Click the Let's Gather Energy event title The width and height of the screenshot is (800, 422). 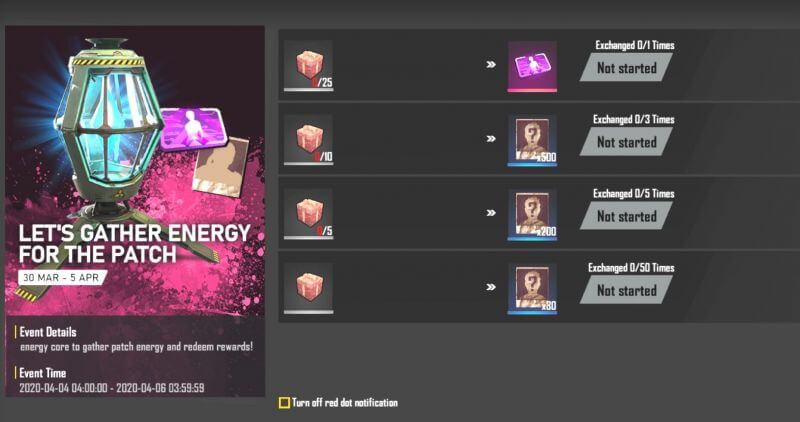pyautogui.click(x=134, y=243)
